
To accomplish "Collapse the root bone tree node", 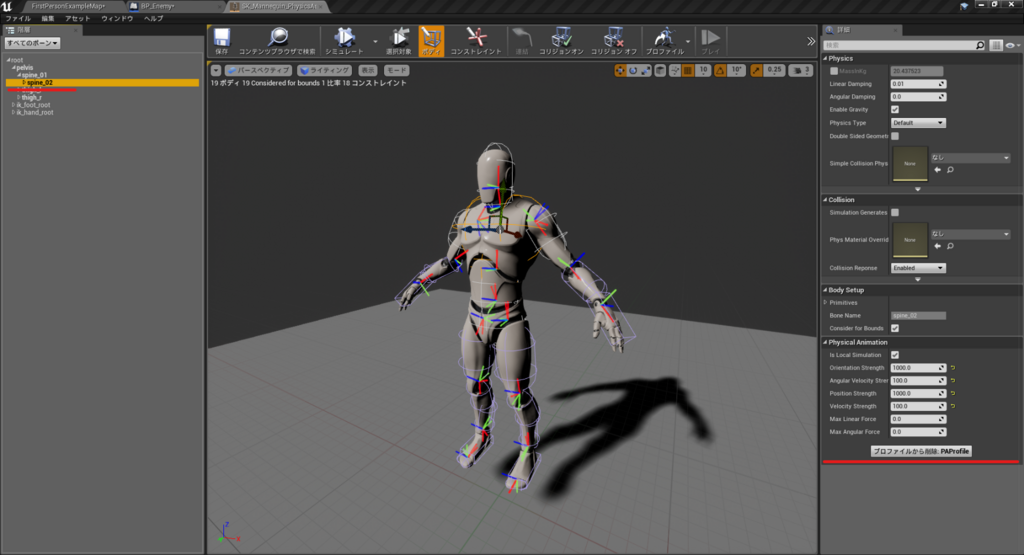I will pos(8,60).
